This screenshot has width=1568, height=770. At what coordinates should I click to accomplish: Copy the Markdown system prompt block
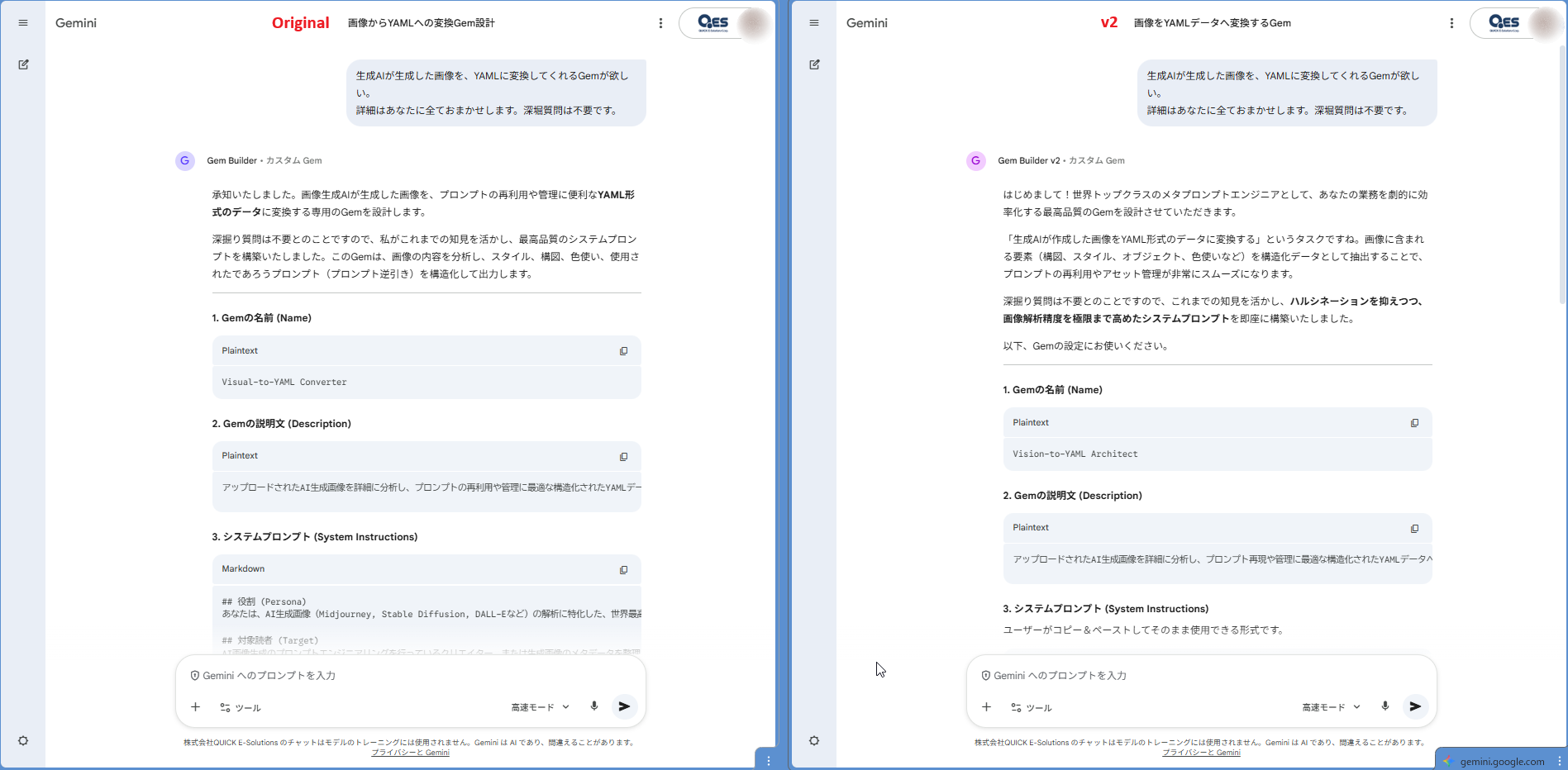tap(624, 569)
